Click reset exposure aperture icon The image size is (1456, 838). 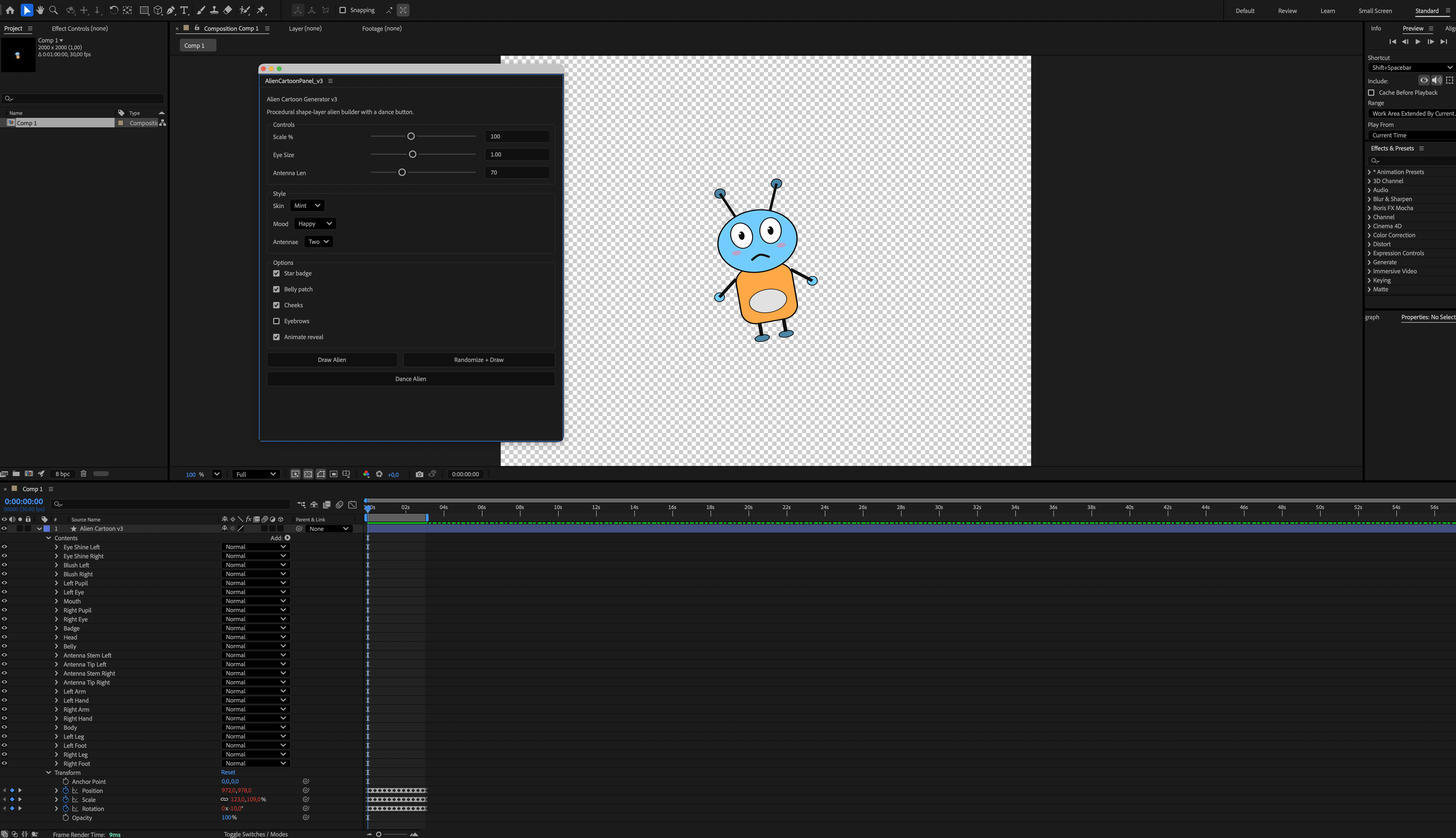[x=379, y=474]
